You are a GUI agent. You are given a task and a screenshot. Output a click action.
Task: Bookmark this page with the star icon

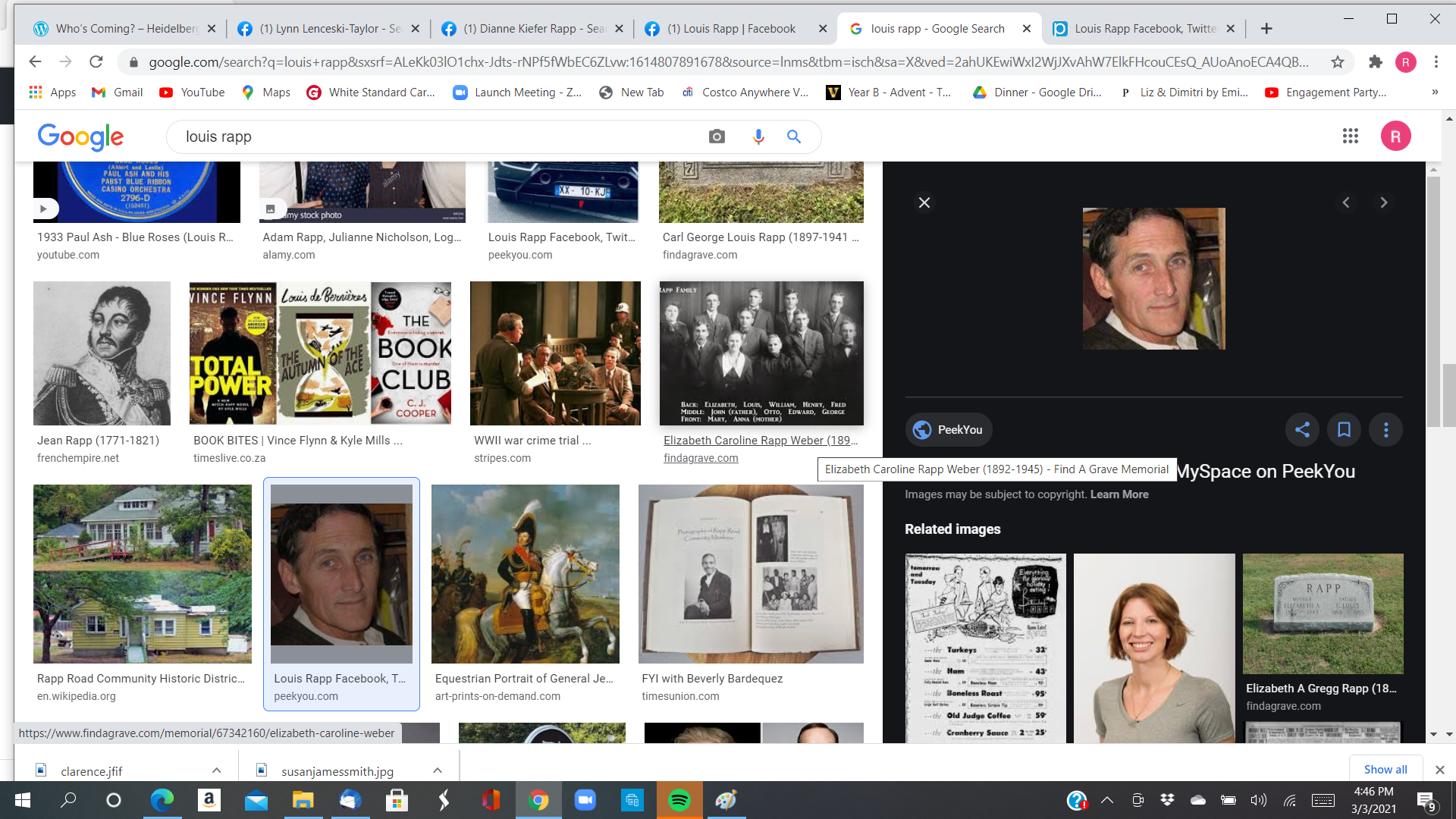1337,62
